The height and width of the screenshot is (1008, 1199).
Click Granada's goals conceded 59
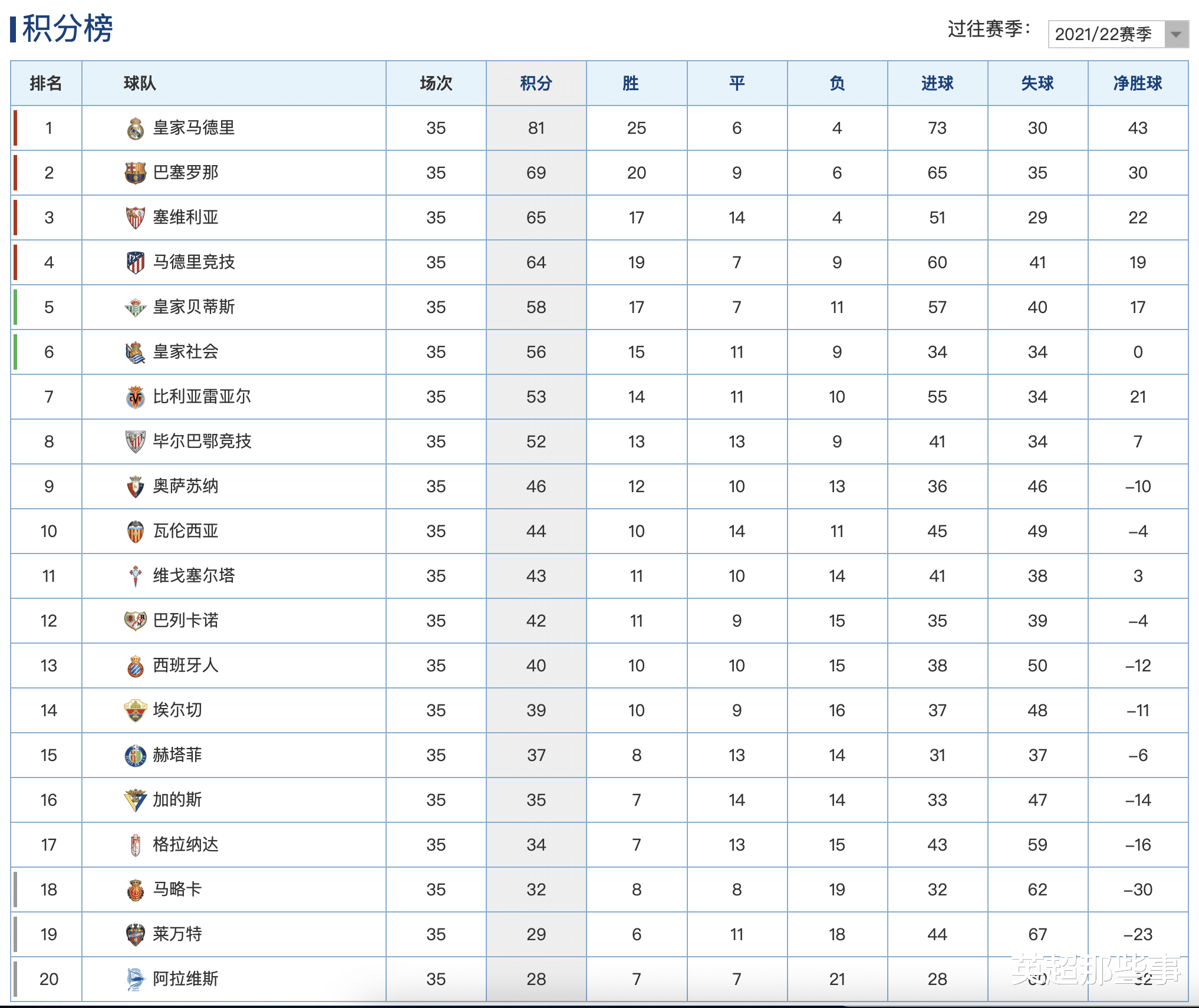pos(1037,845)
